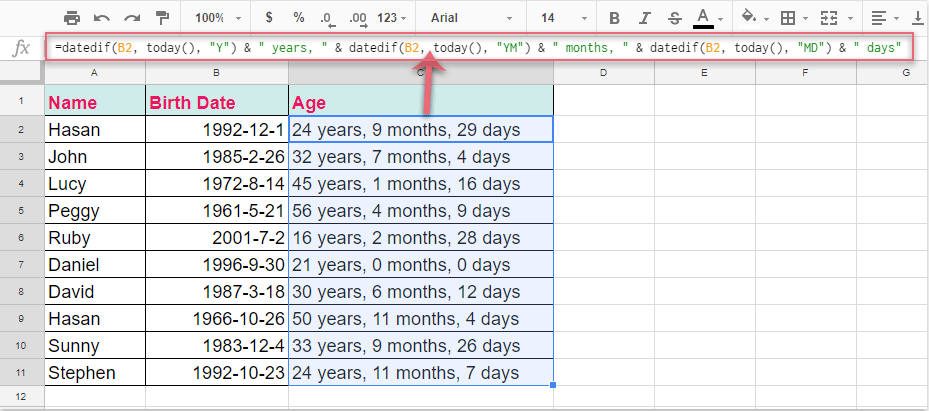Click the Redo arrow icon

coord(132,18)
